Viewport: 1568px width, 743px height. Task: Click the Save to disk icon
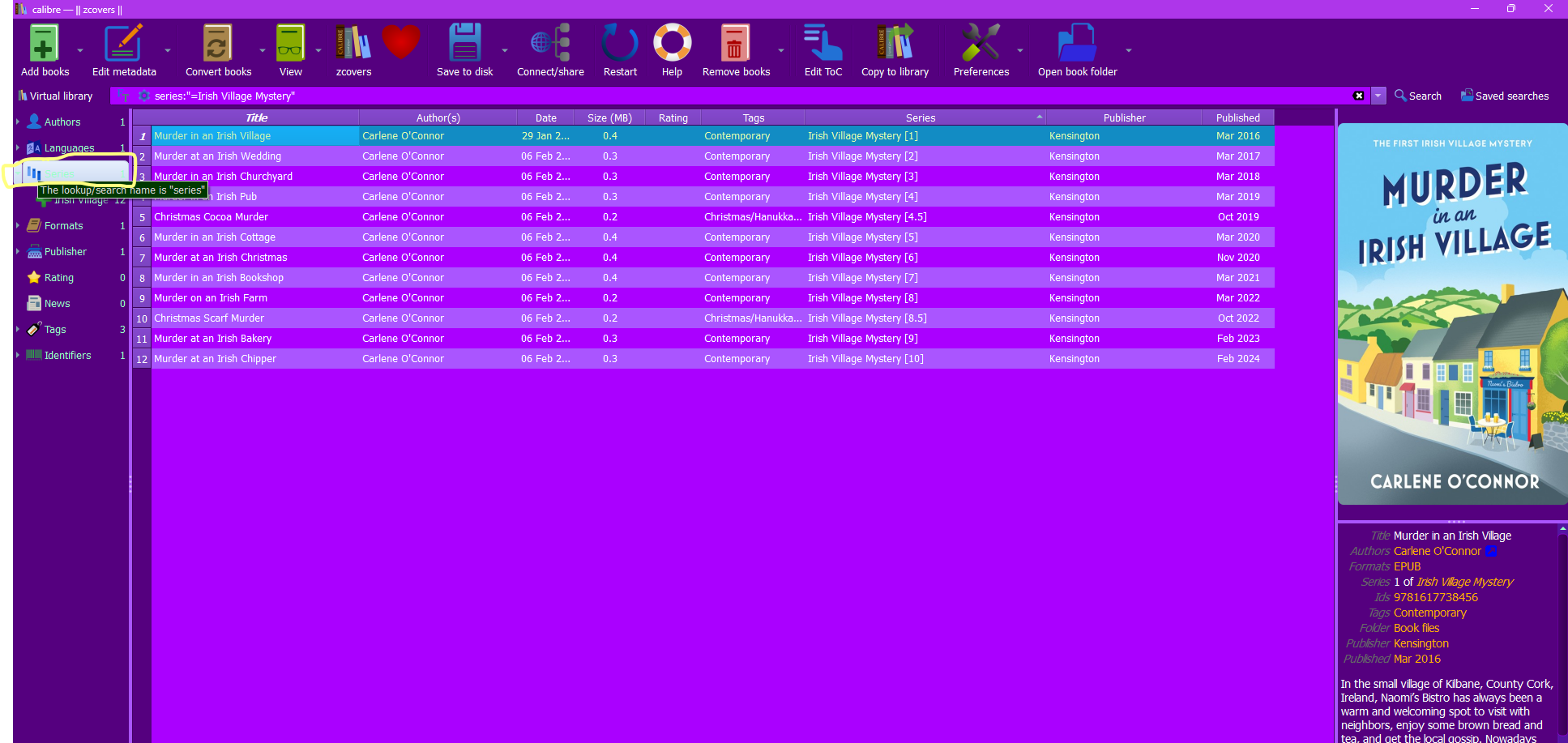(465, 43)
